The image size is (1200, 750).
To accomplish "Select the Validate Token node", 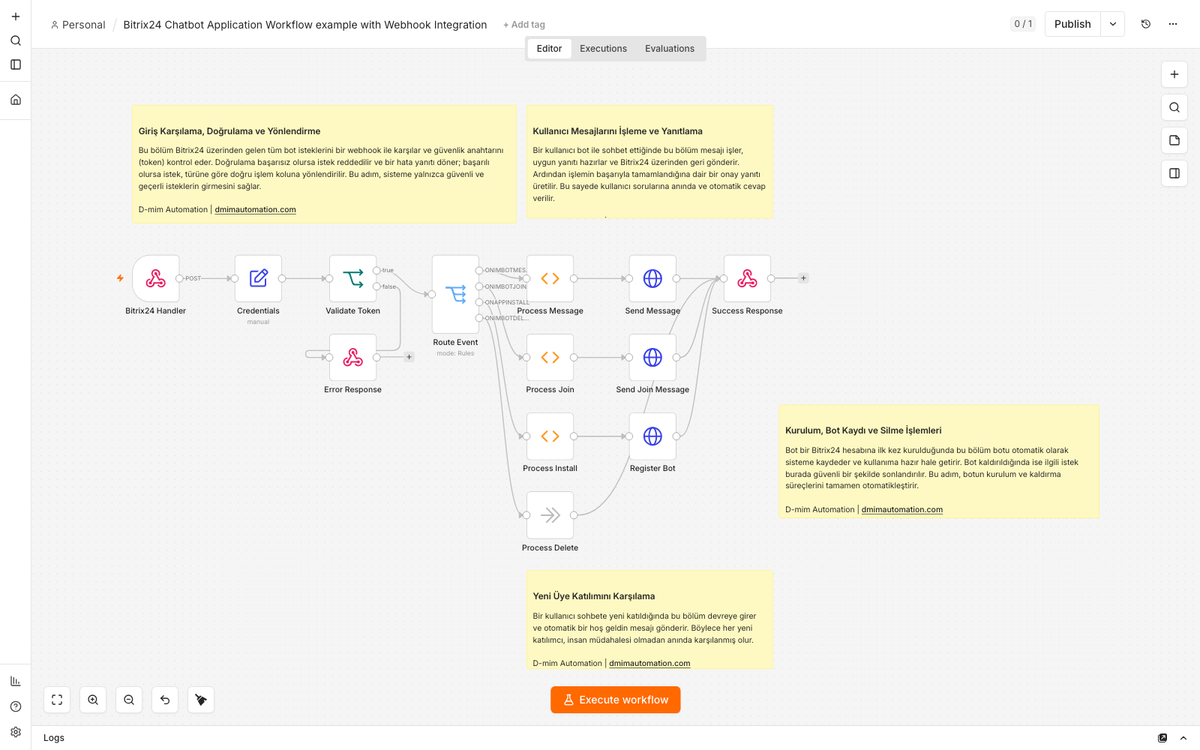I will 353,279.
